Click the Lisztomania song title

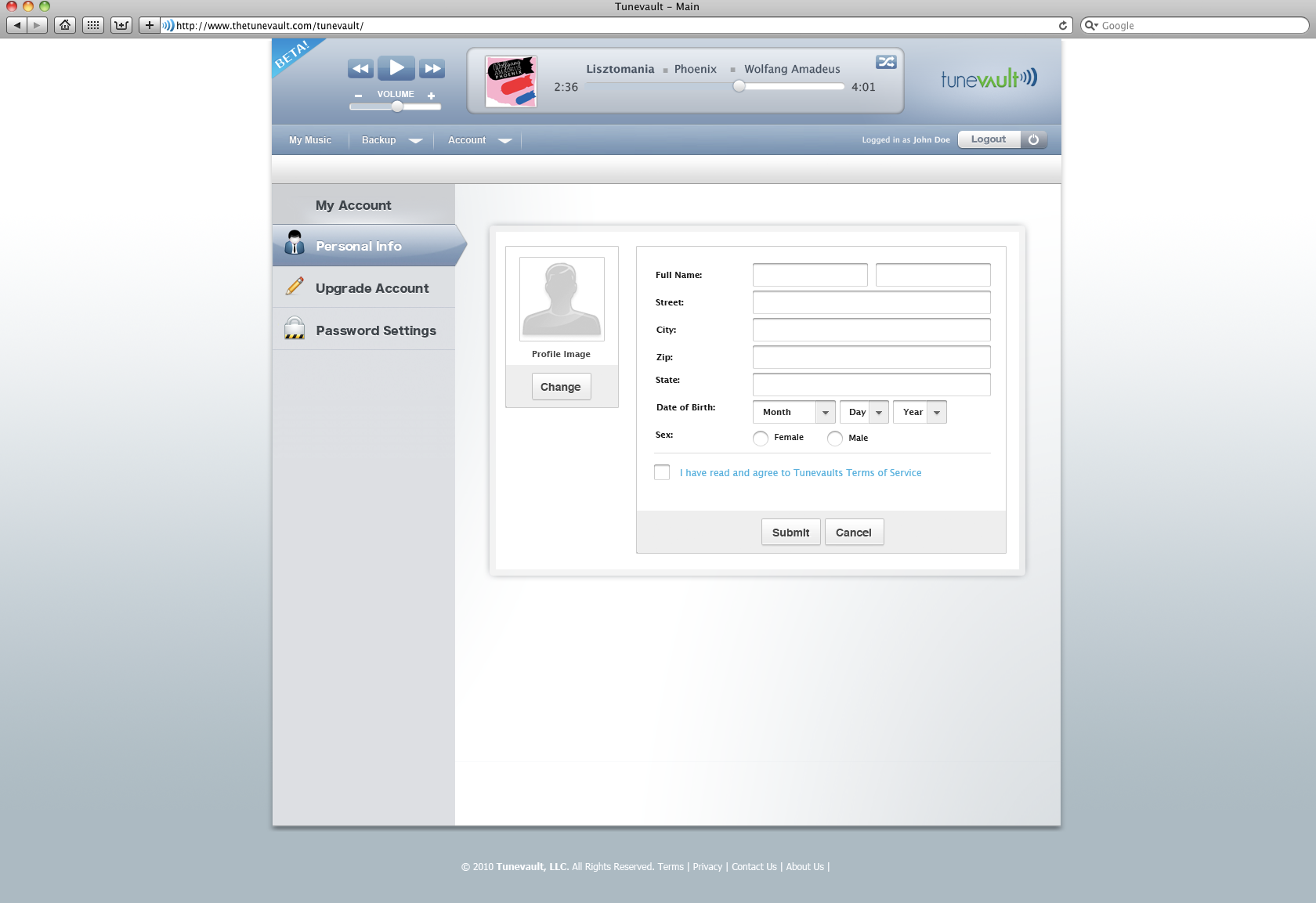(x=620, y=69)
